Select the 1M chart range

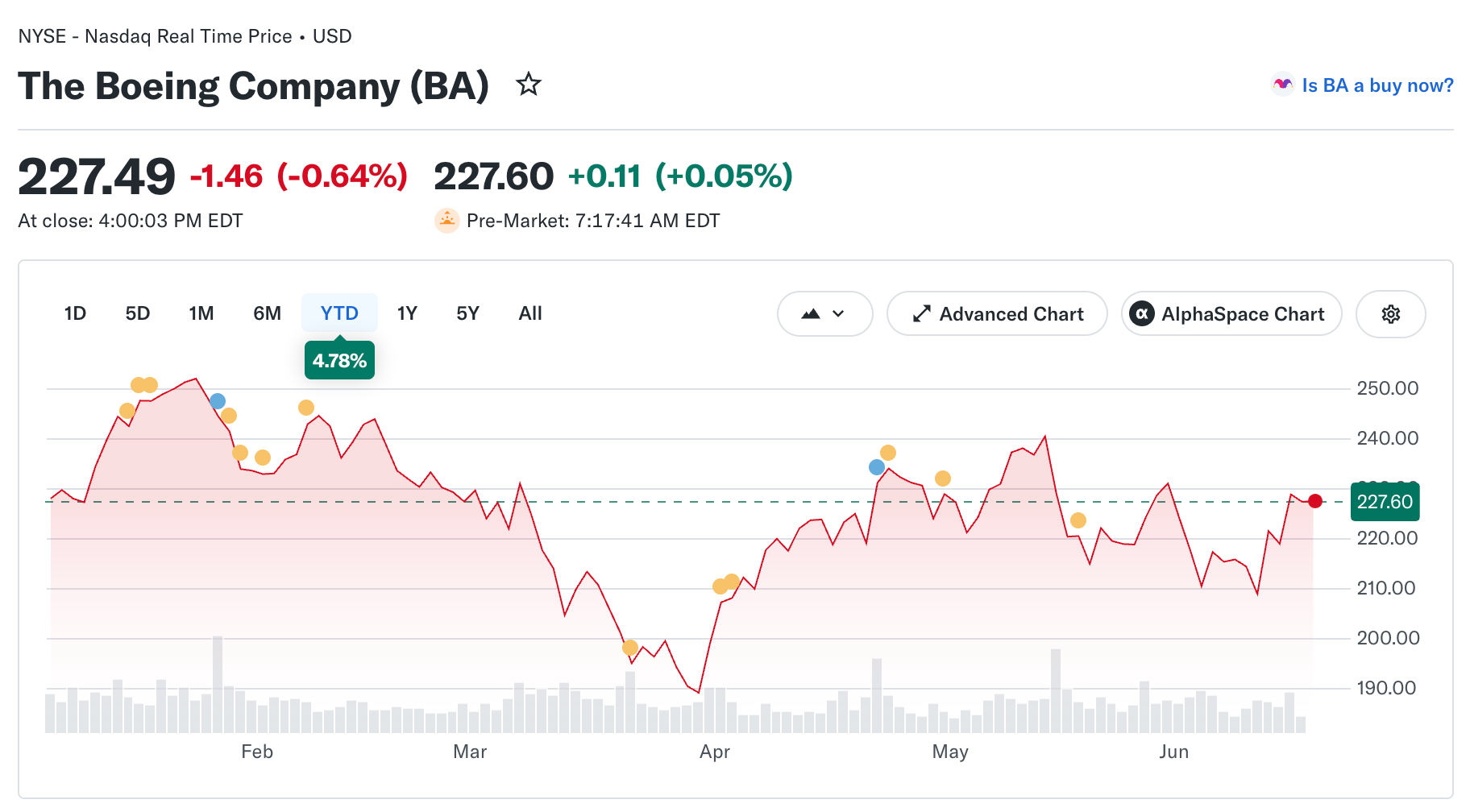[x=201, y=313]
